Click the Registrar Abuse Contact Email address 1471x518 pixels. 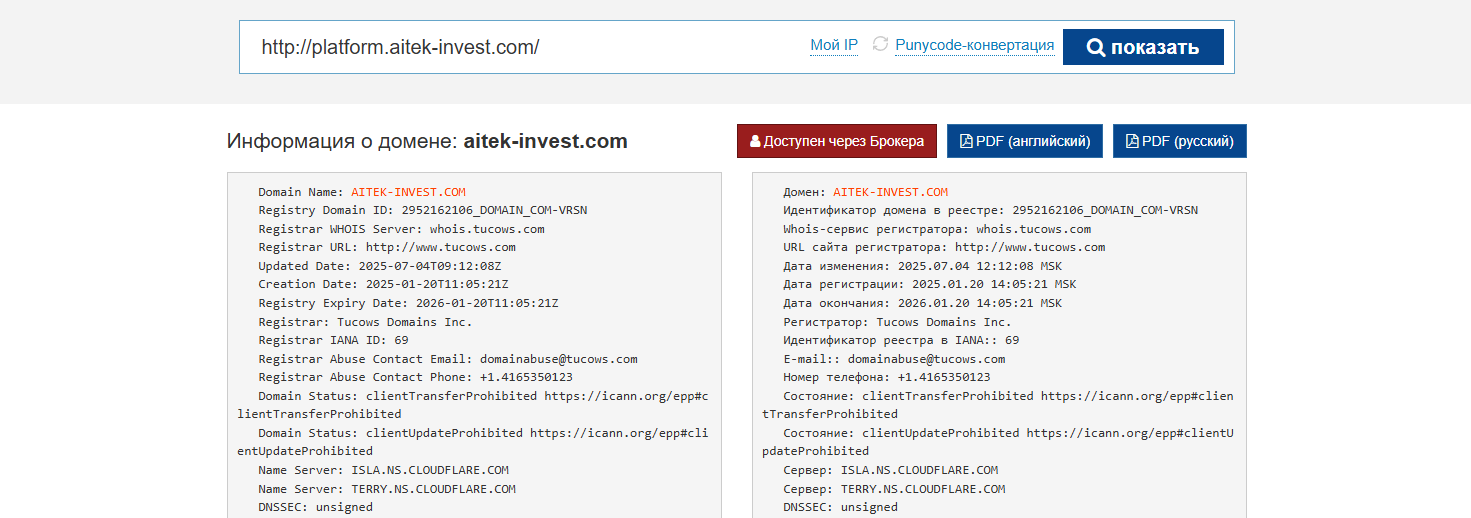pyautogui.click(x=558, y=359)
